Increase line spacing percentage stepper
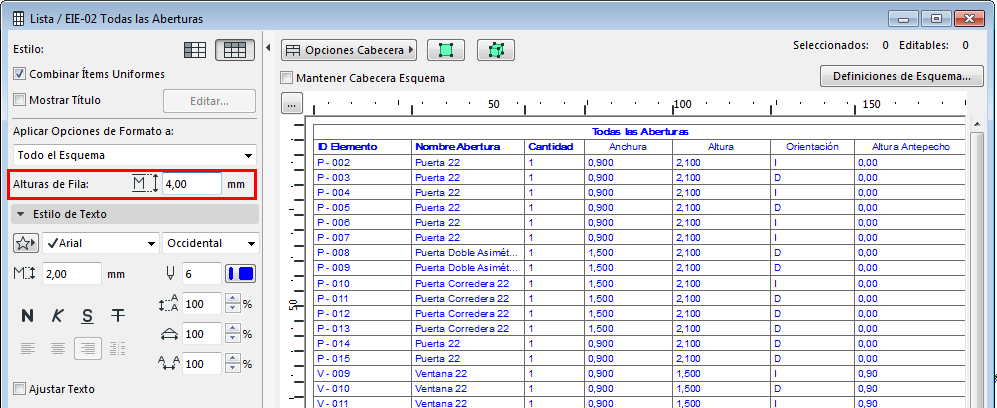Screen dimensions: 997x408 233,299
